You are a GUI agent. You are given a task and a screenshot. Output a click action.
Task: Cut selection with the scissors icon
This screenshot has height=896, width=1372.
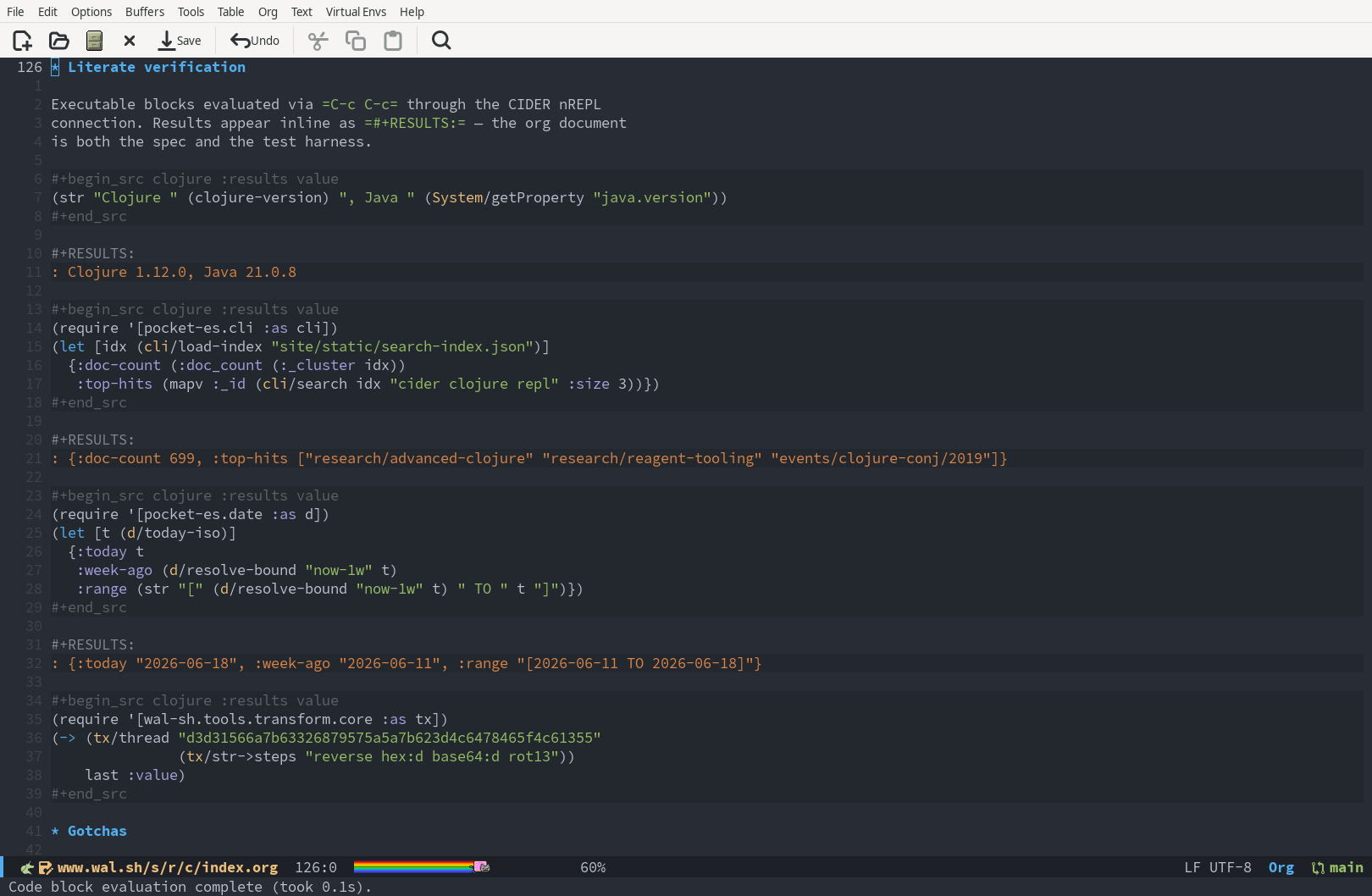[318, 41]
